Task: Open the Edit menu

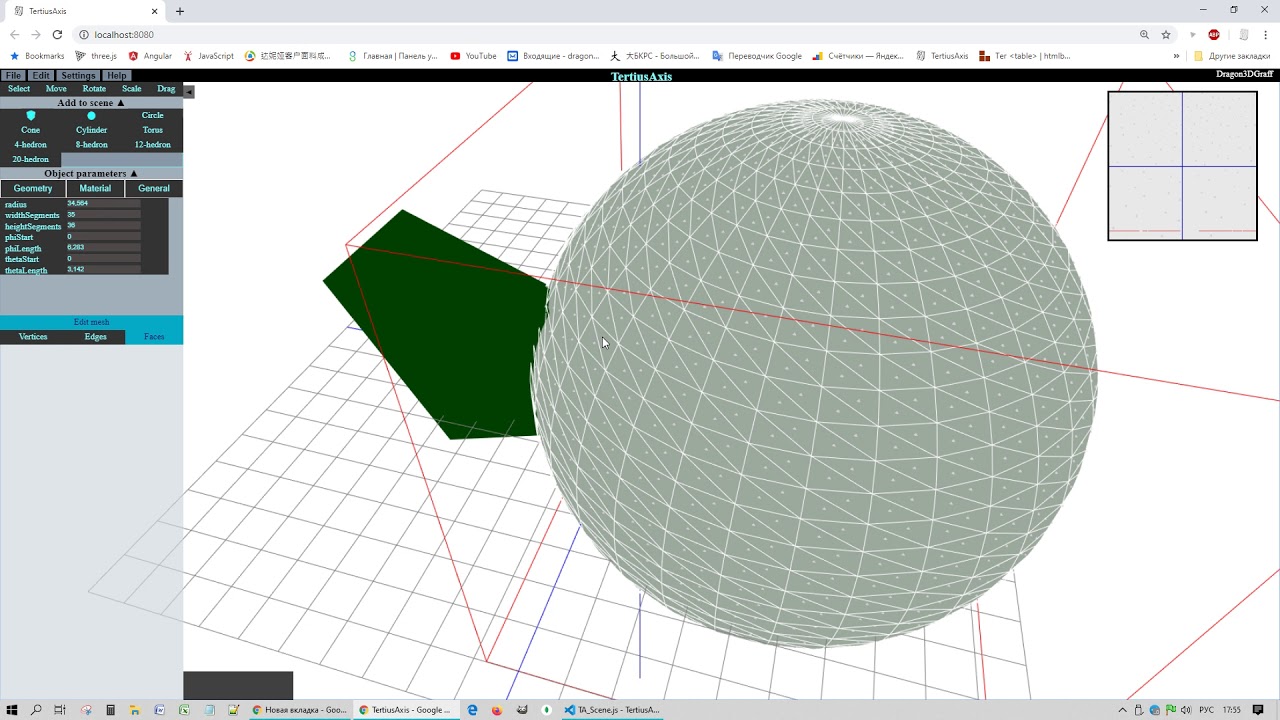Action: [x=41, y=76]
